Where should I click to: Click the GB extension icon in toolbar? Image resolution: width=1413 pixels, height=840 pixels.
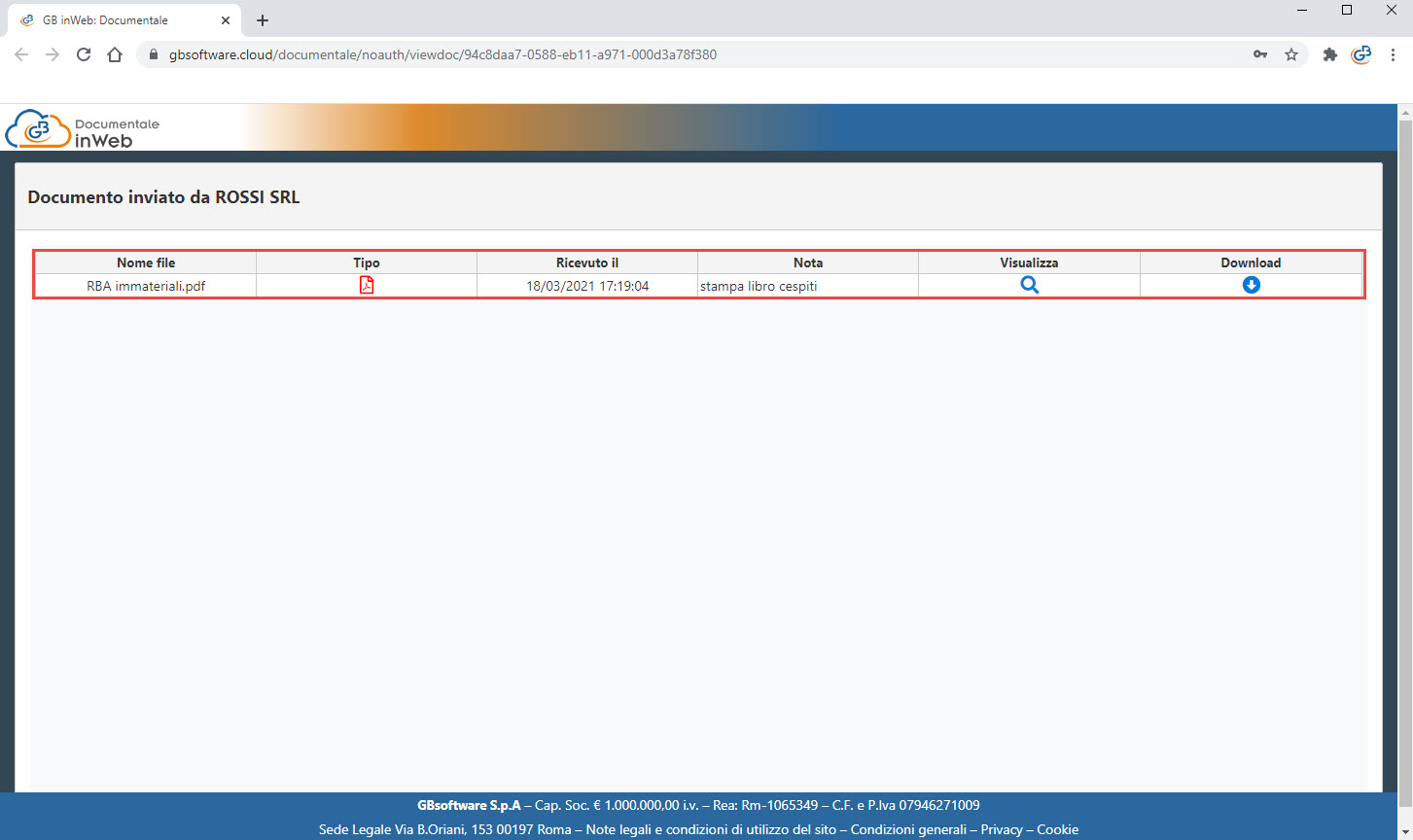[x=1361, y=54]
